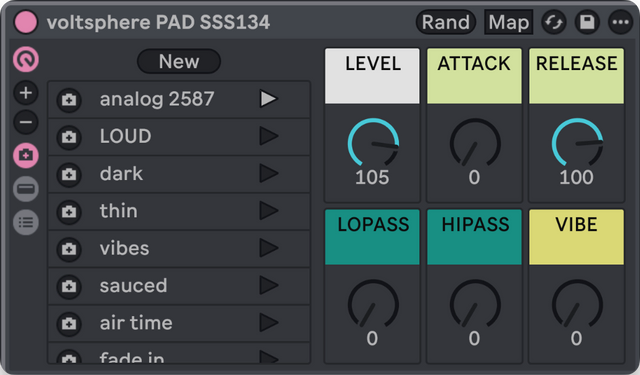This screenshot has width=640, height=375.
Task: Click the RELEASE macro header
Action: click(x=576, y=76)
